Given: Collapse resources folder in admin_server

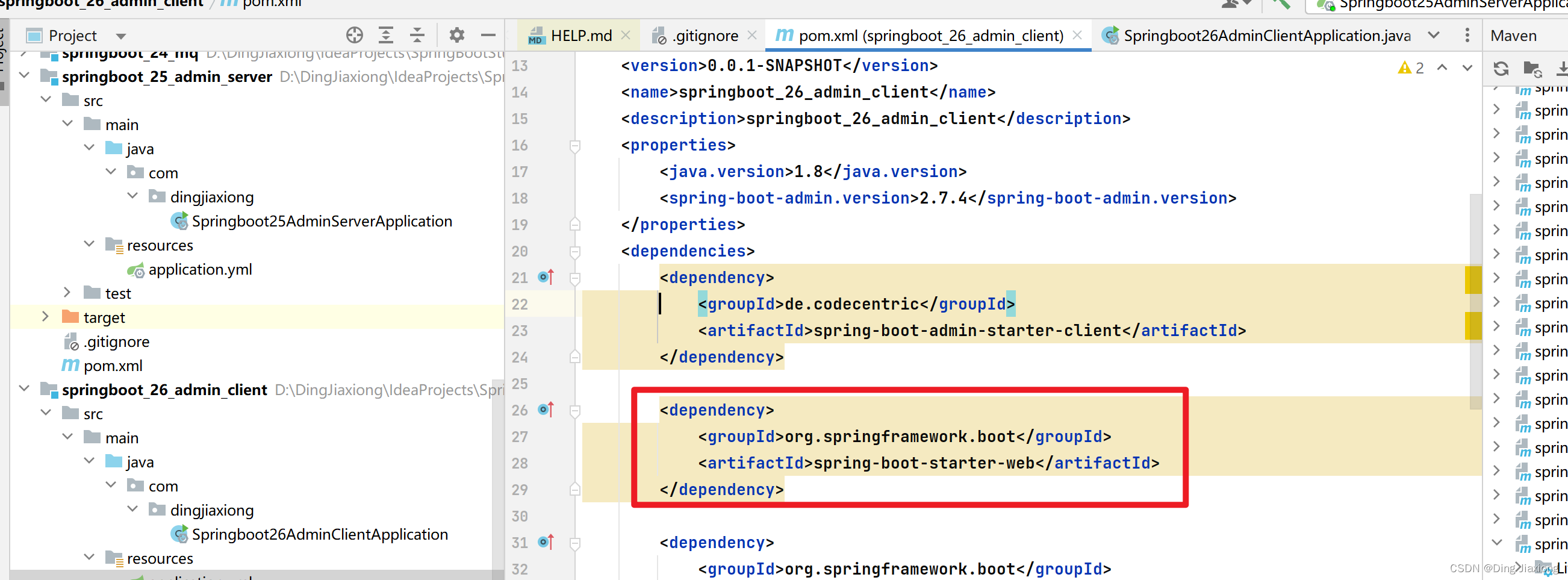Looking at the screenshot, I should tap(89, 244).
